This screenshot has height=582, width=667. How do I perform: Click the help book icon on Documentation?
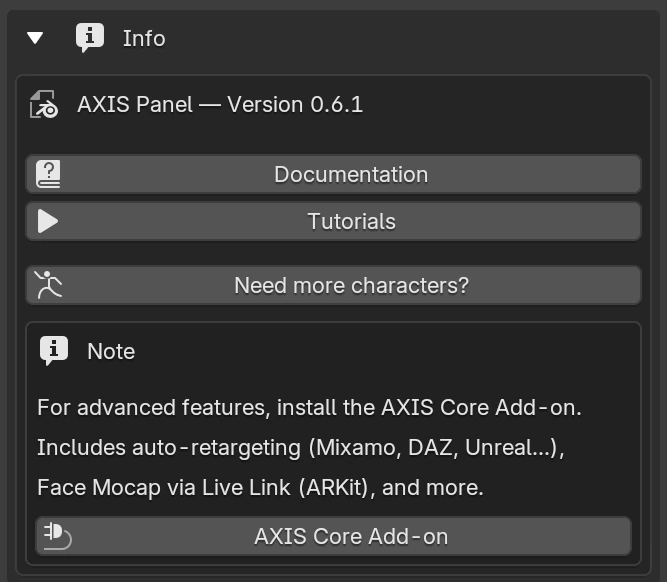point(48,174)
